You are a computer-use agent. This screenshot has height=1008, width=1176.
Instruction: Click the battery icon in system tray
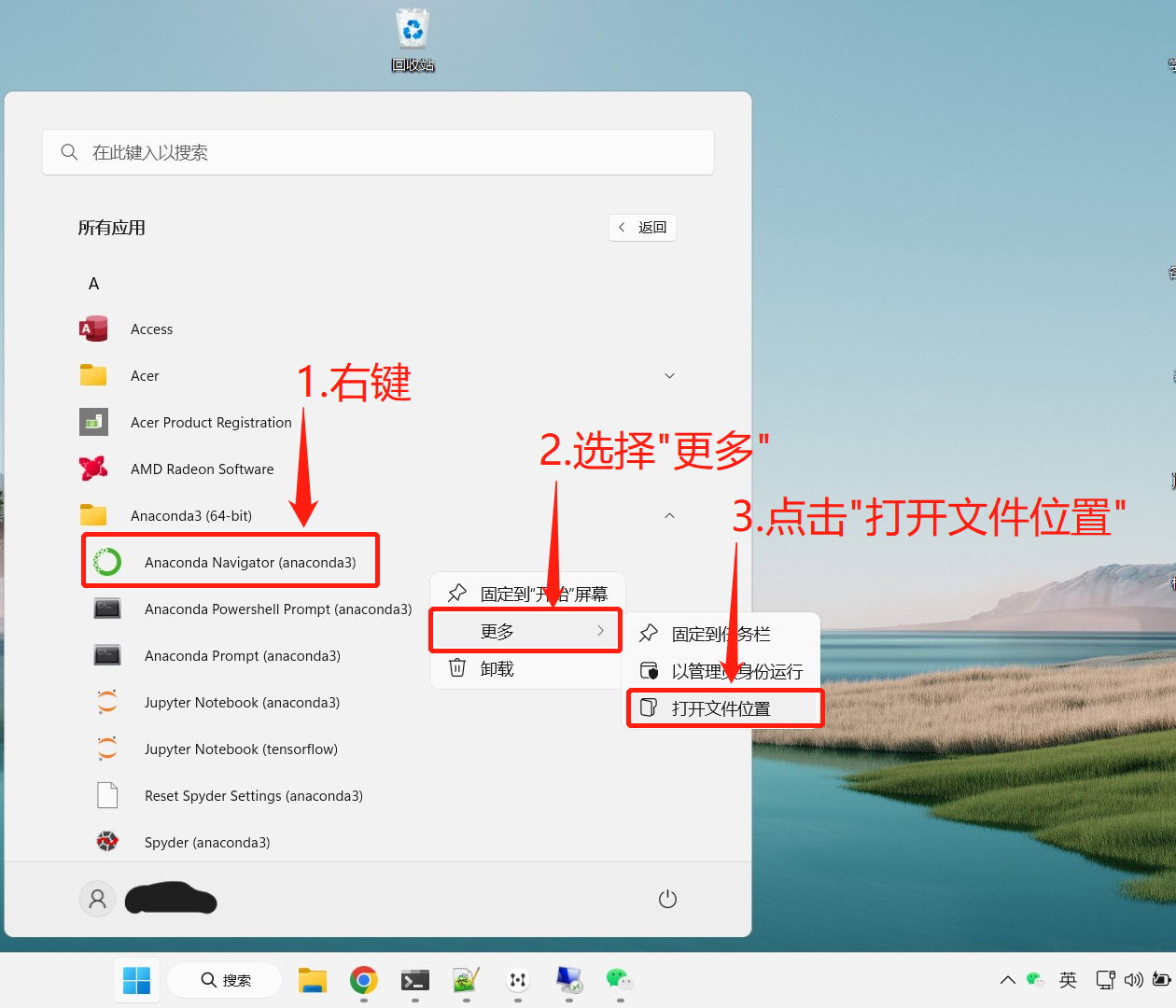[x=1161, y=980]
